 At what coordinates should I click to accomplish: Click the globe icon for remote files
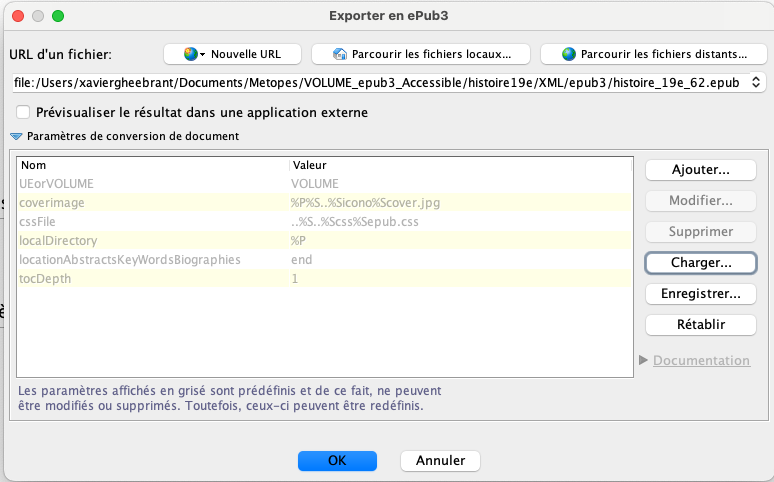click(569, 54)
